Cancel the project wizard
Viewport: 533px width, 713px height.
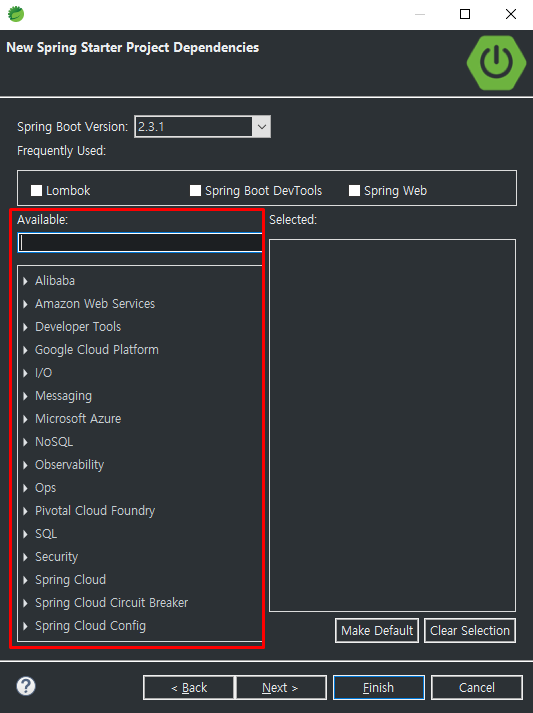pyautogui.click(x=477, y=688)
